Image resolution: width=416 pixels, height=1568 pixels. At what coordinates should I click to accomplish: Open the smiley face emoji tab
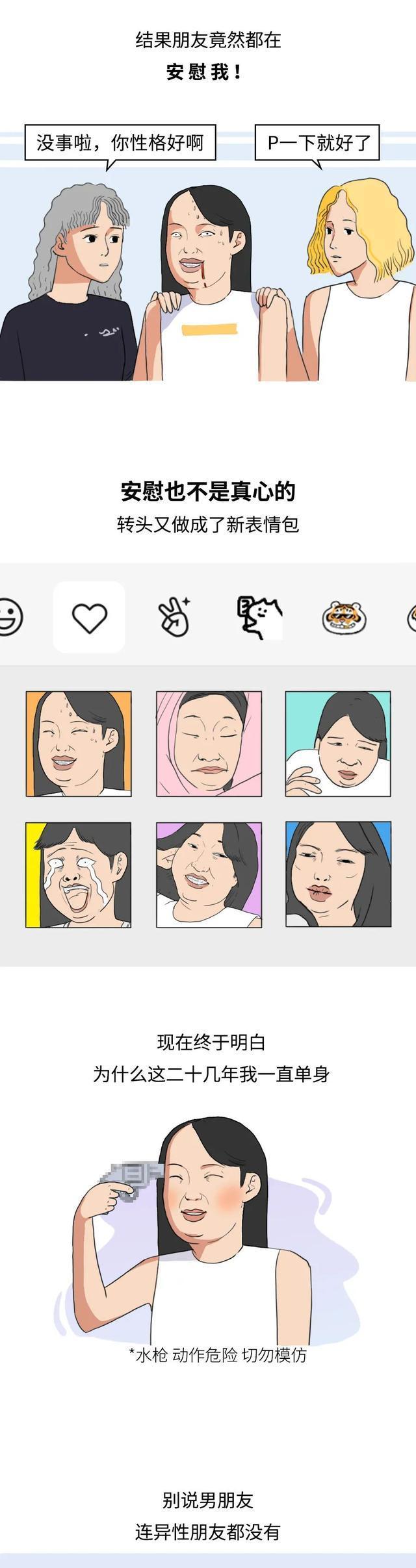coord(9,617)
